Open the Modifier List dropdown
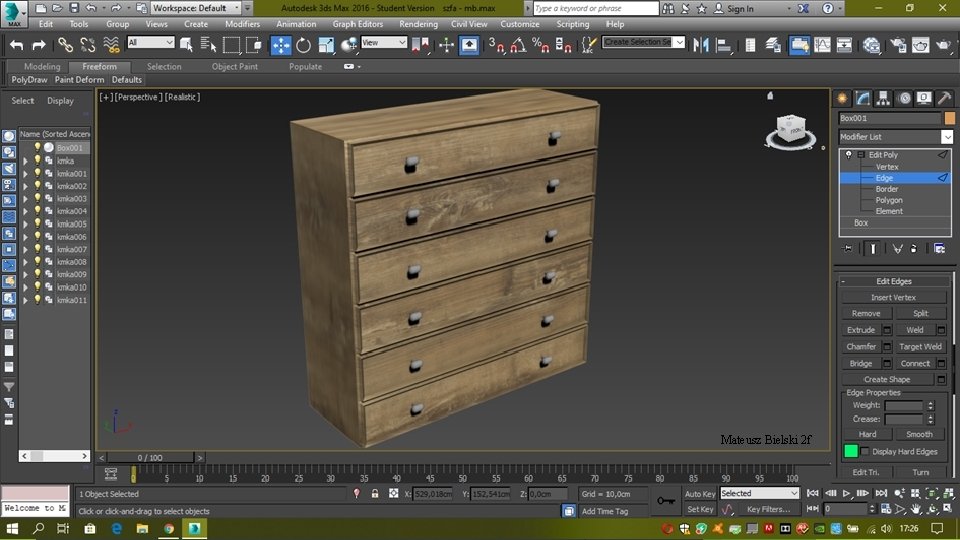Viewport: 960px width, 540px height. tap(946, 137)
